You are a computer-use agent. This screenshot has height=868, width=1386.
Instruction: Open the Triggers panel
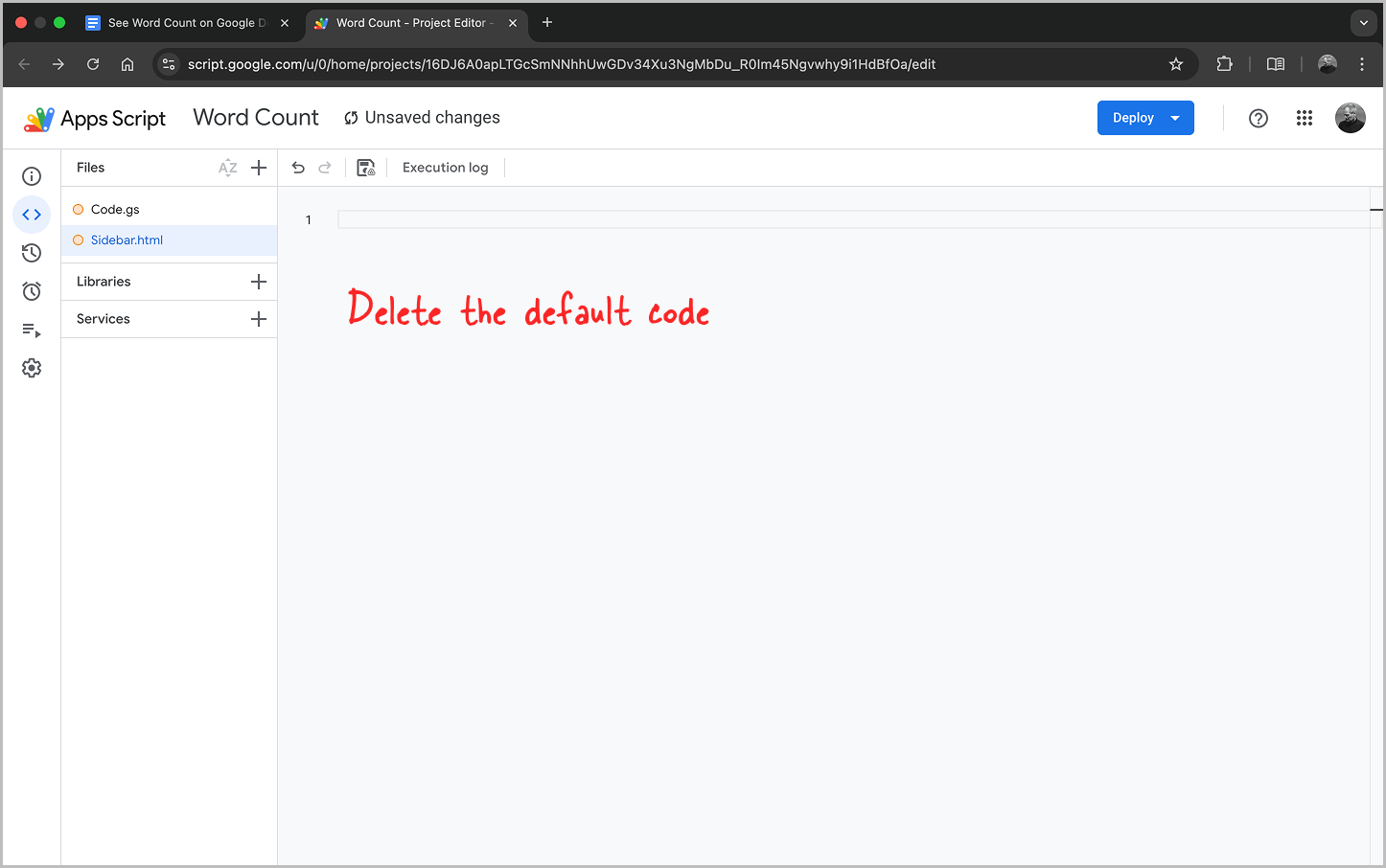[32, 290]
